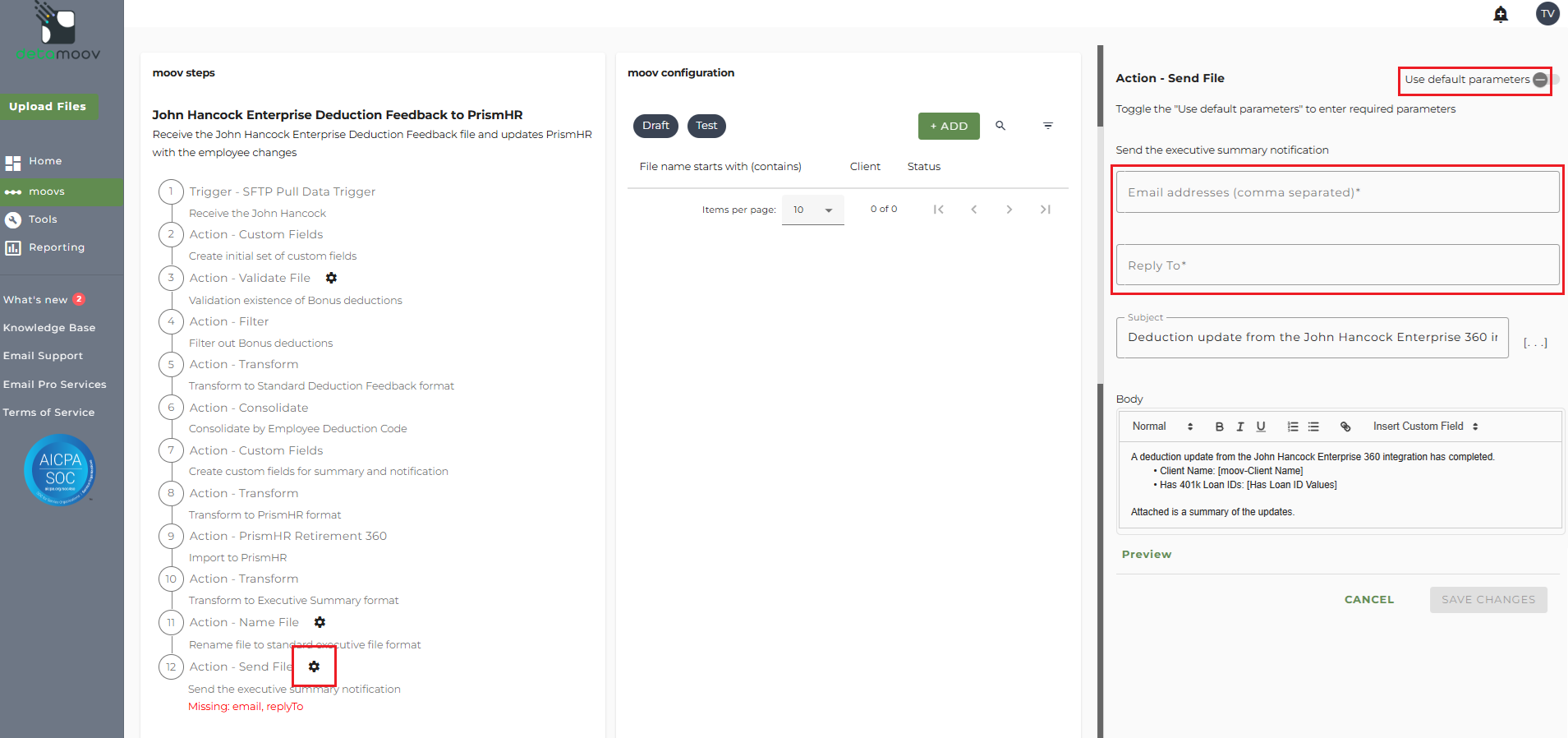Toggle Use default parameters switch
This screenshot has height=738, width=1568.
coord(1545,80)
